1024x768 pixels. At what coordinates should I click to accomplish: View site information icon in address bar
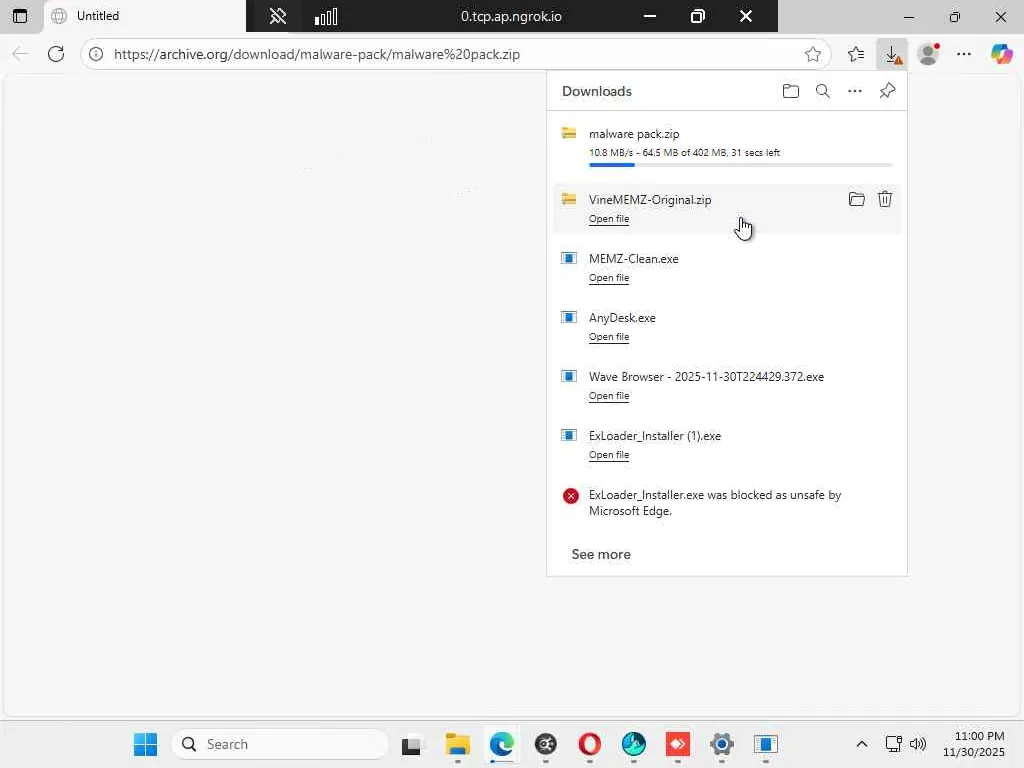(x=96, y=54)
